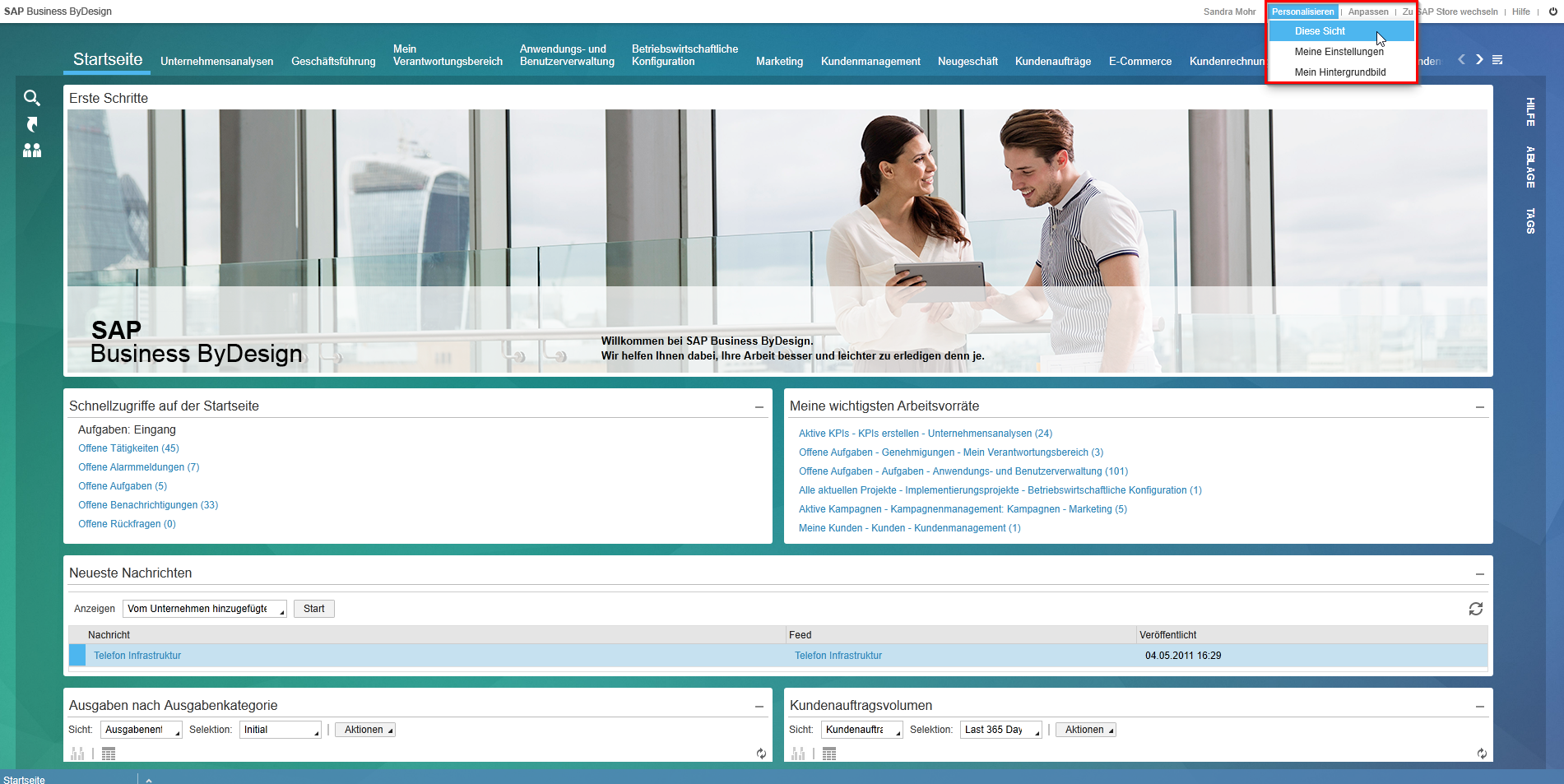The height and width of the screenshot is (784, 1564).
Task: Open Offene Aufgaben (5) quick link
Action: 123,486
